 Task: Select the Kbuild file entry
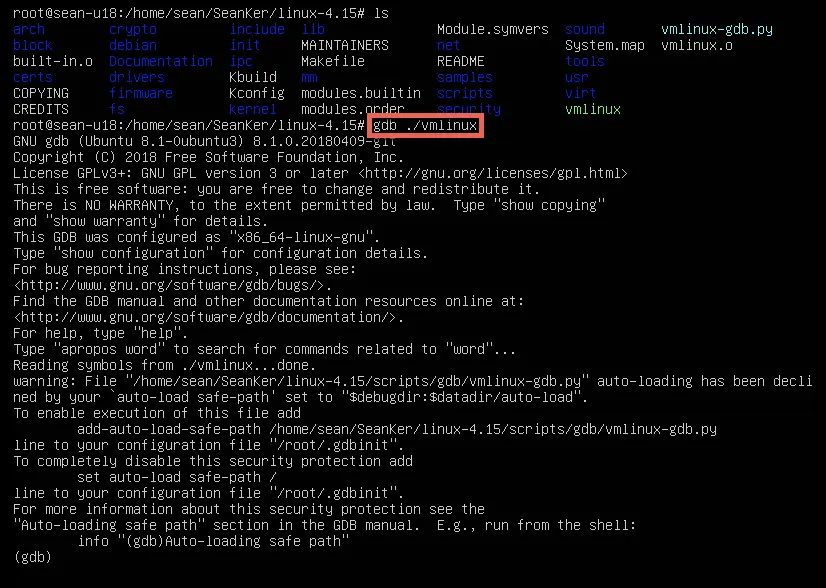pyautogui.click(x=253, y=77)
